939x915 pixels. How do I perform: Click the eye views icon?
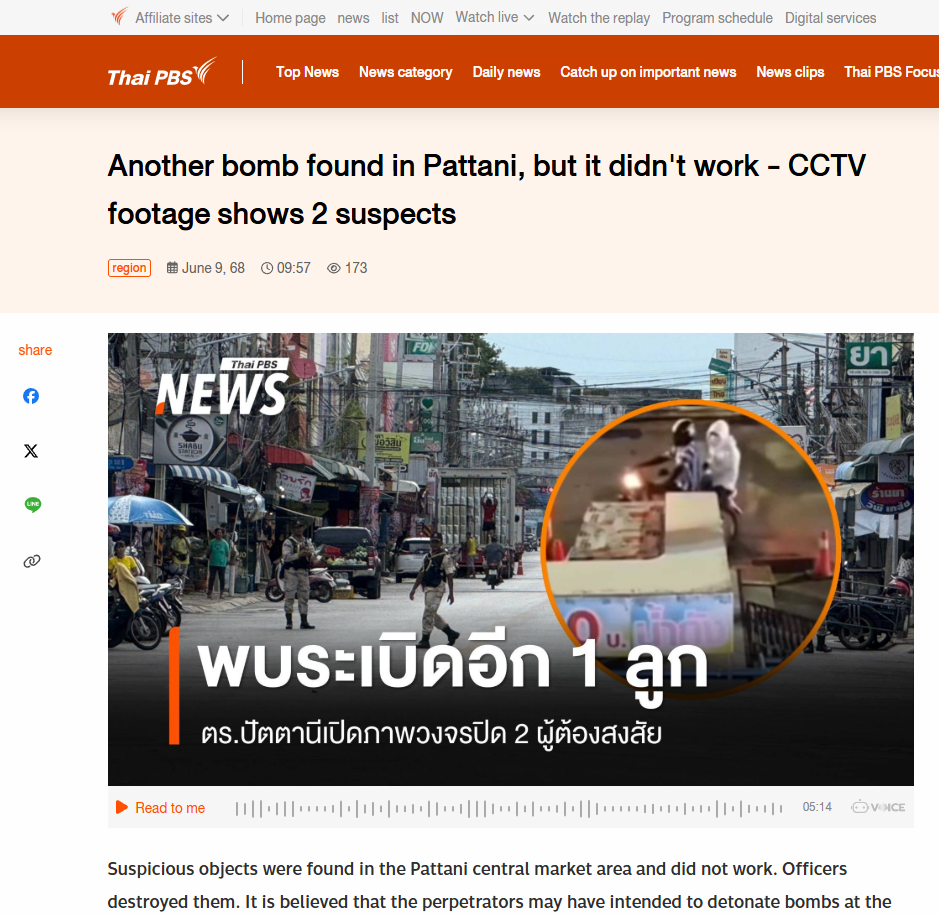[x=334, y=268]
